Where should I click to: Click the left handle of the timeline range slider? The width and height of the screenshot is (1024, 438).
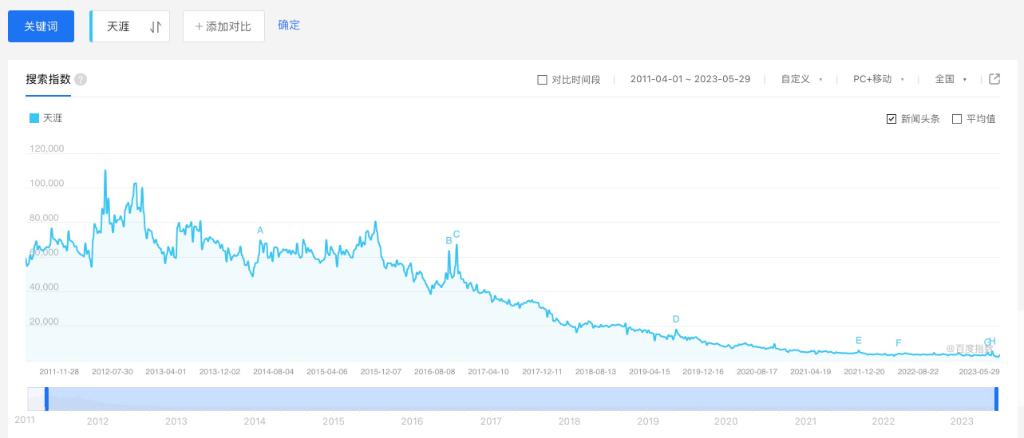(x=46, y=398)
